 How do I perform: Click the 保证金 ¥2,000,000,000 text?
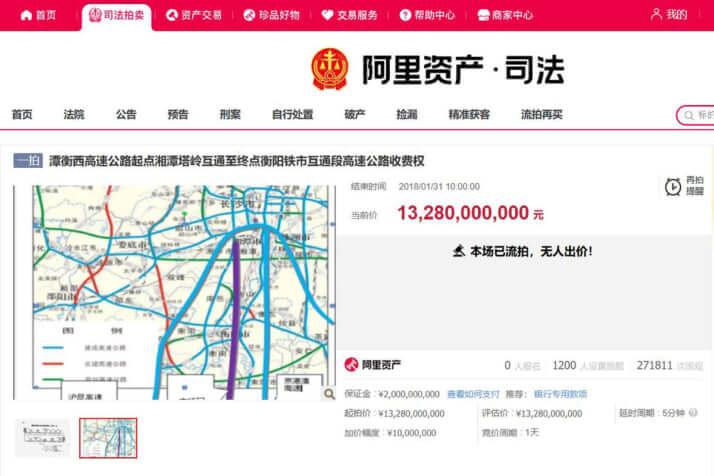coord(392,394)
